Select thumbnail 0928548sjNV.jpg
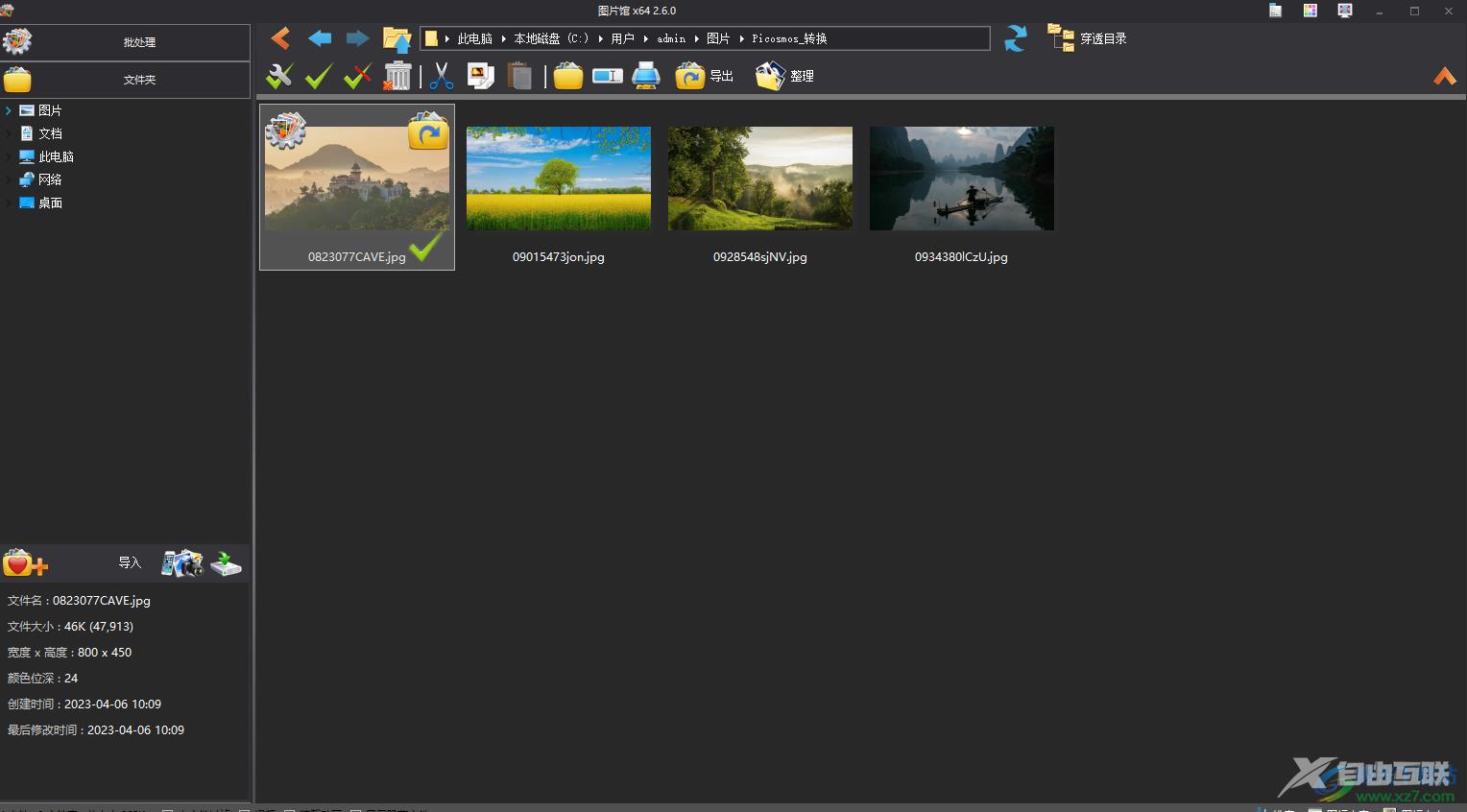The image size is (1467, 812). (760, 179)
